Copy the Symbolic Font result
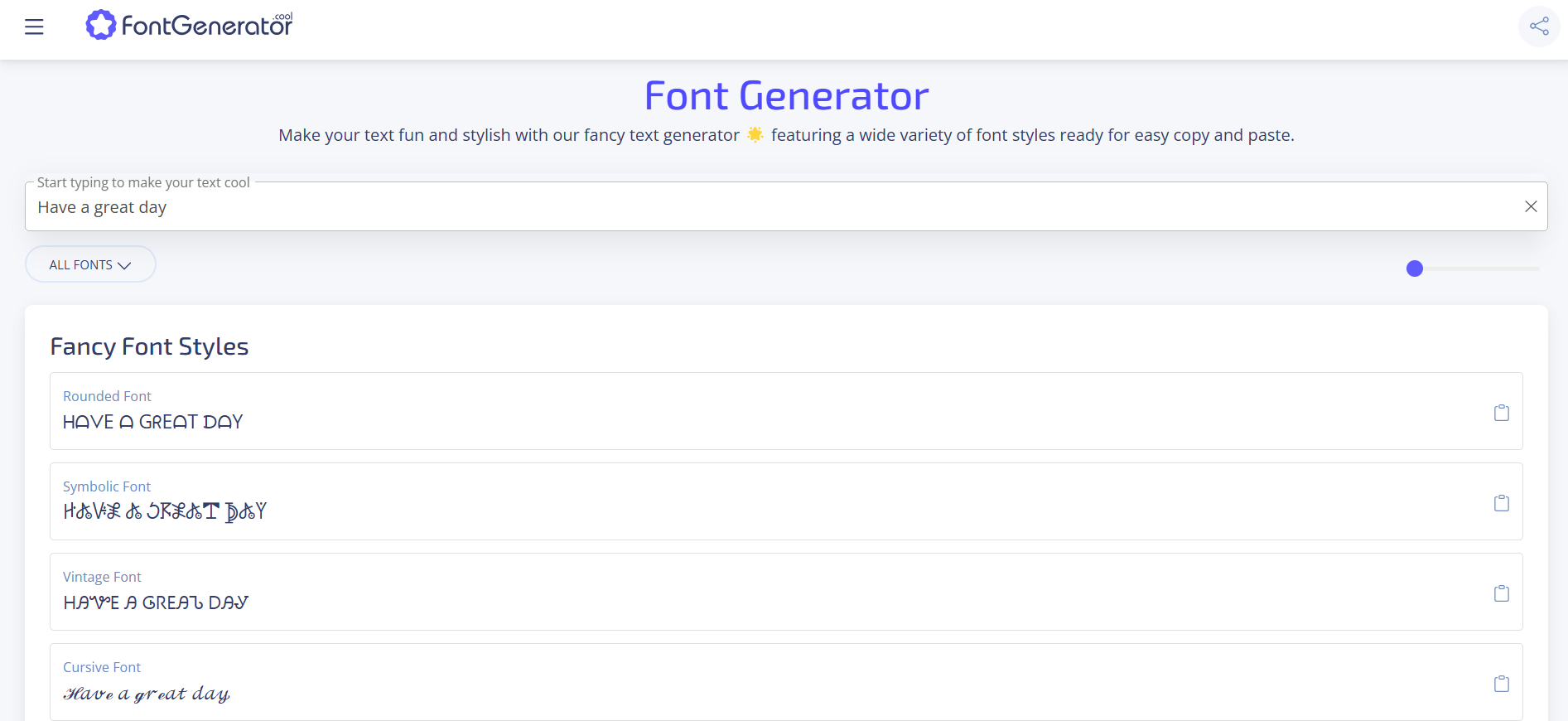 (x=1501, y=503)
